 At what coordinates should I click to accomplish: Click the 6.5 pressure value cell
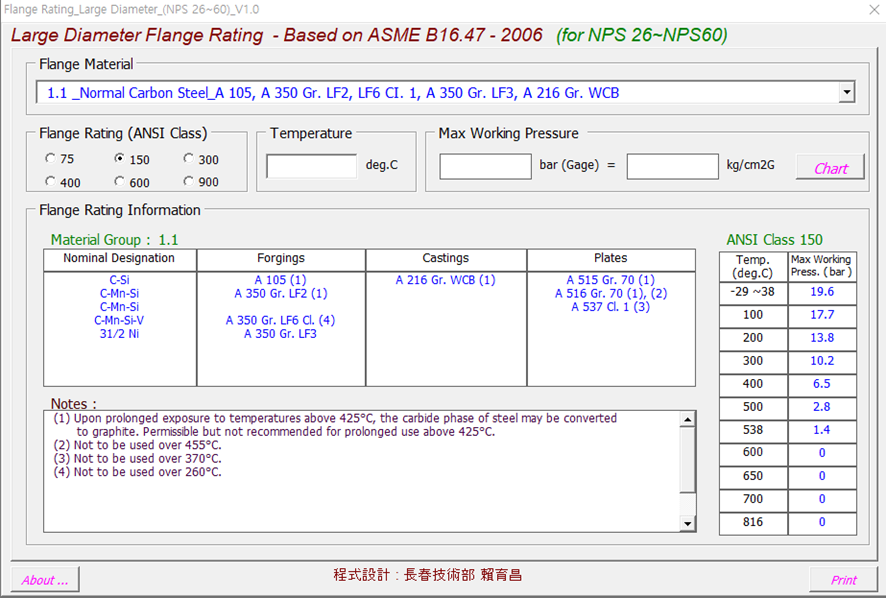click(x=822, y=384)
